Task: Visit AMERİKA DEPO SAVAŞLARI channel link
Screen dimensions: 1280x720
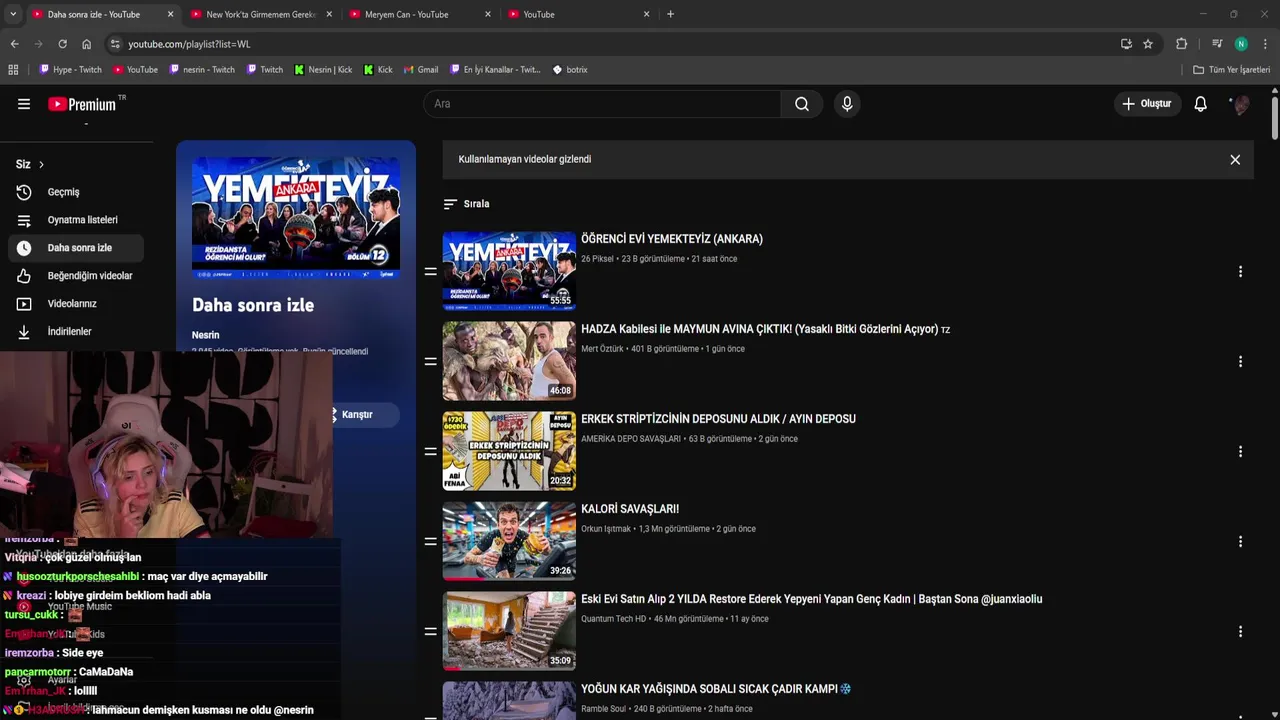Action: pos(631,439)
